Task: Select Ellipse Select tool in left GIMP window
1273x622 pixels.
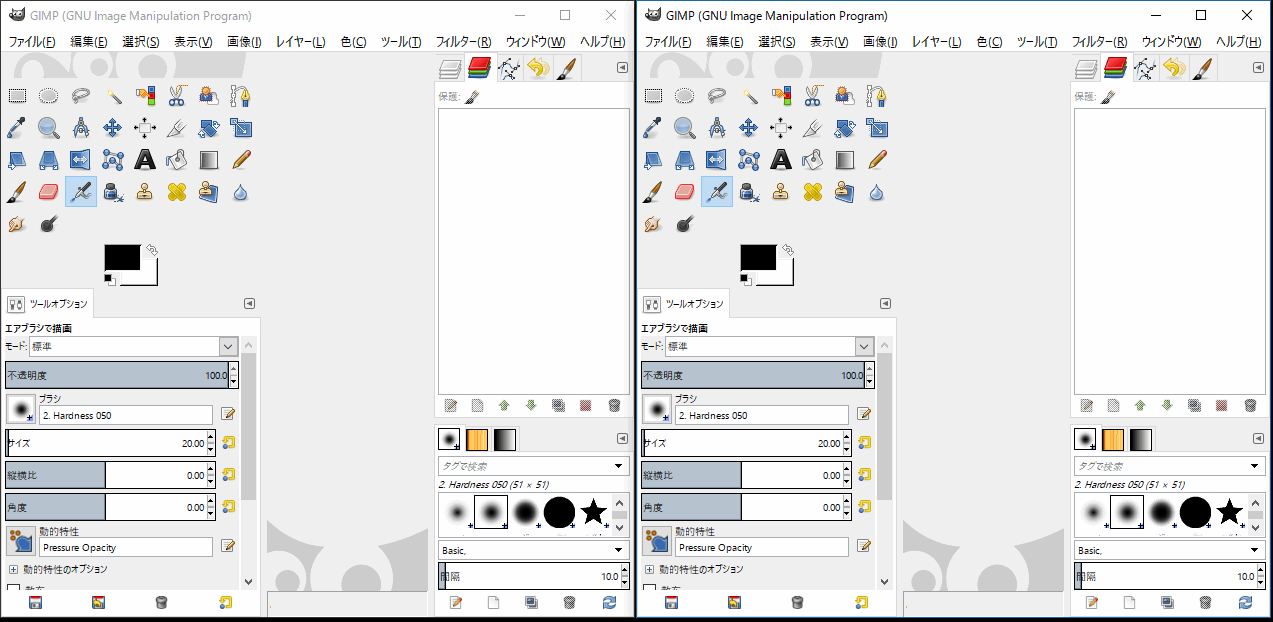Action: tap(48, 96)
